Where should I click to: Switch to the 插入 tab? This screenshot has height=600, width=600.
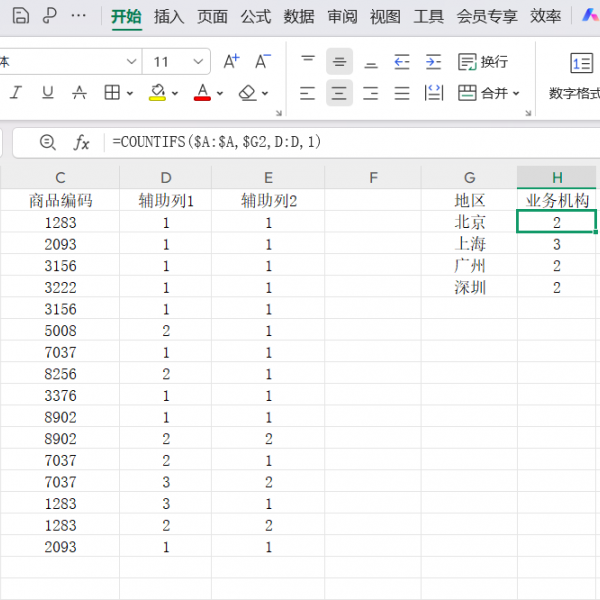click(169, 16)
